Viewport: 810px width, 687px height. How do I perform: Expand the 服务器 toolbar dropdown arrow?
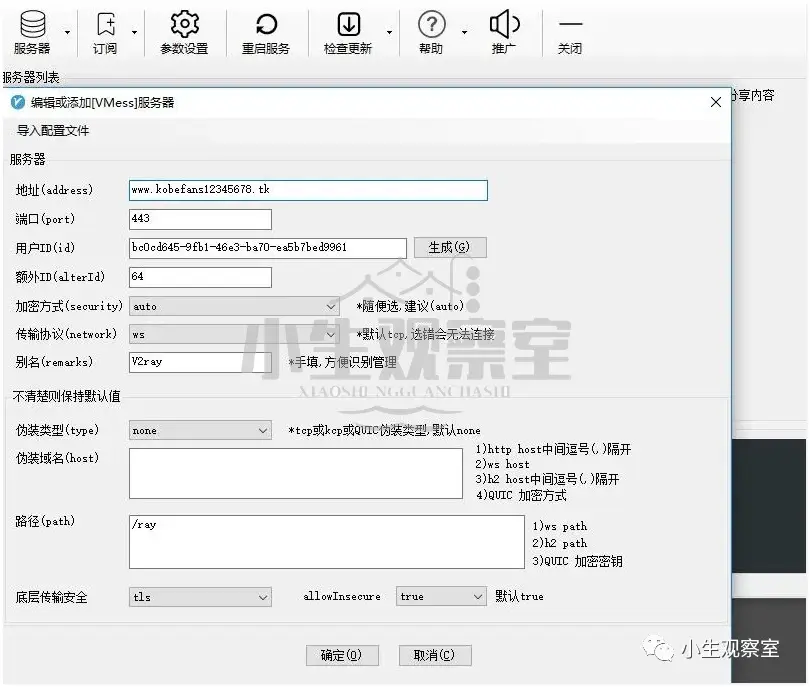(x=68, y=33)
